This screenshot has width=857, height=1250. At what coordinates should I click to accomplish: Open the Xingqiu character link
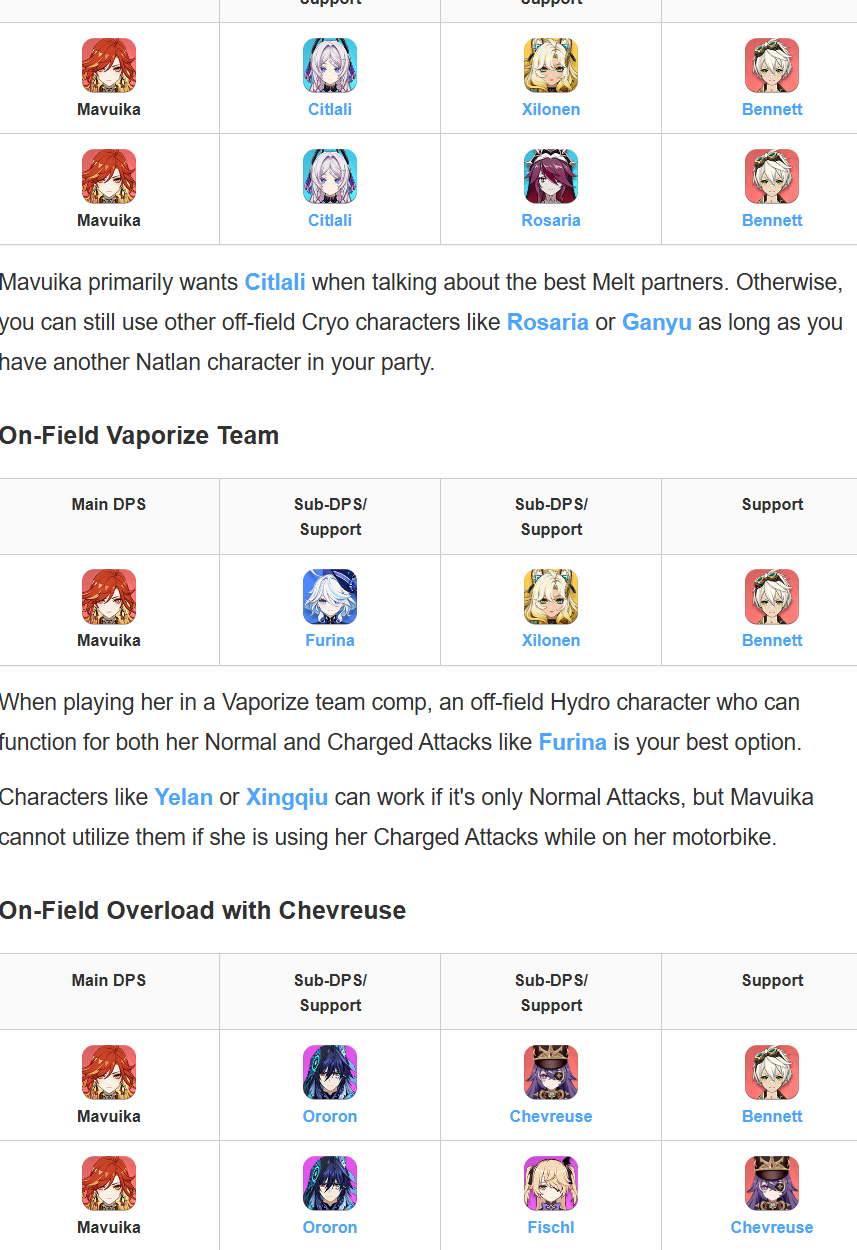287,797
